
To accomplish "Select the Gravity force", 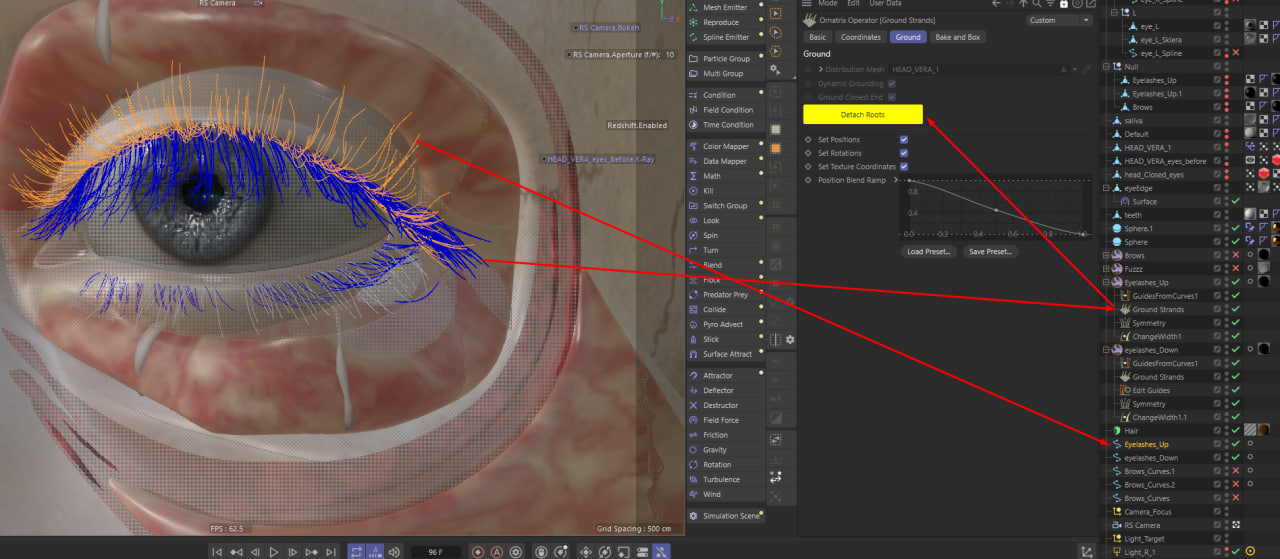I will 715,450.
